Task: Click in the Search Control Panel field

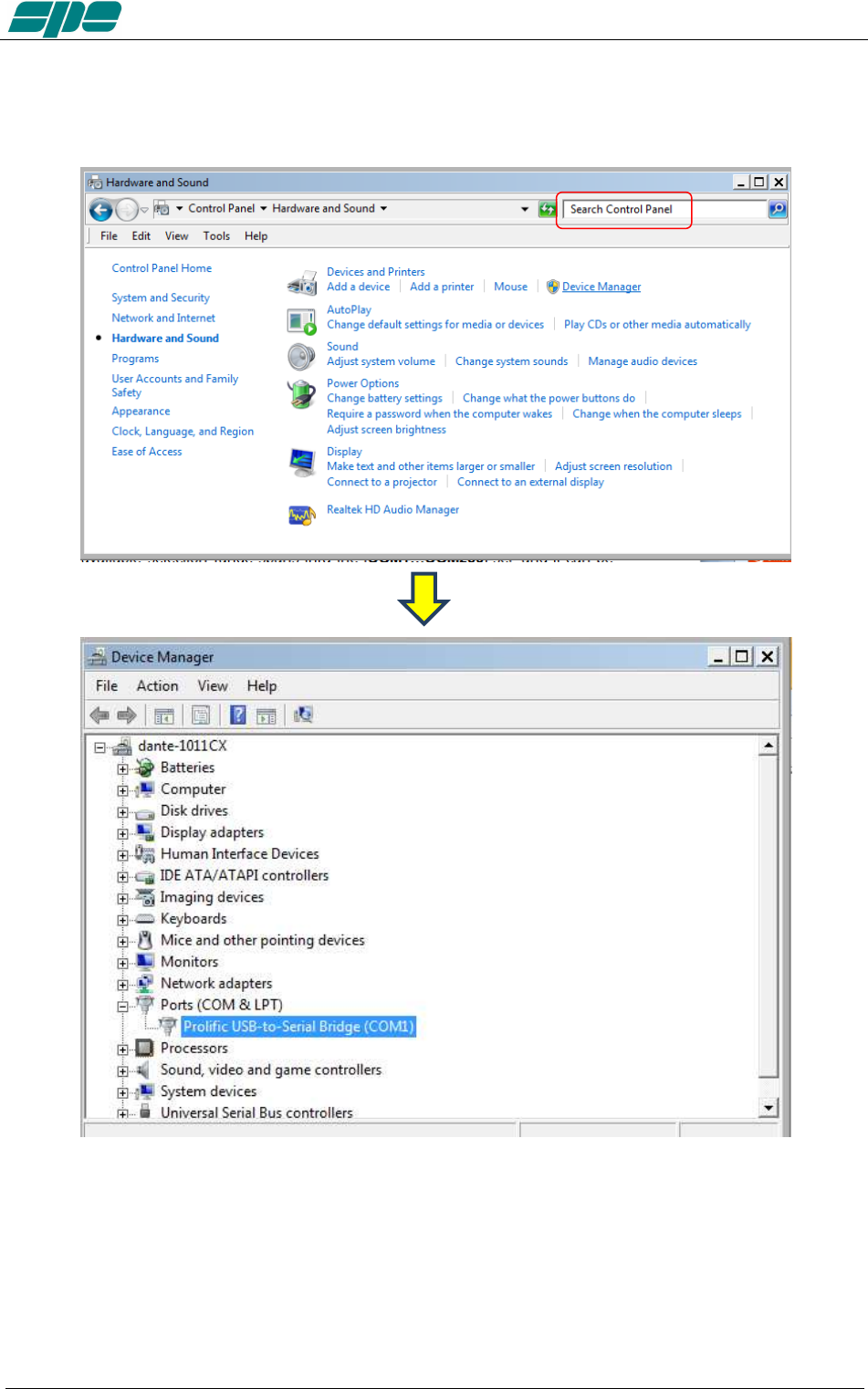Action: tap(664, 209)
